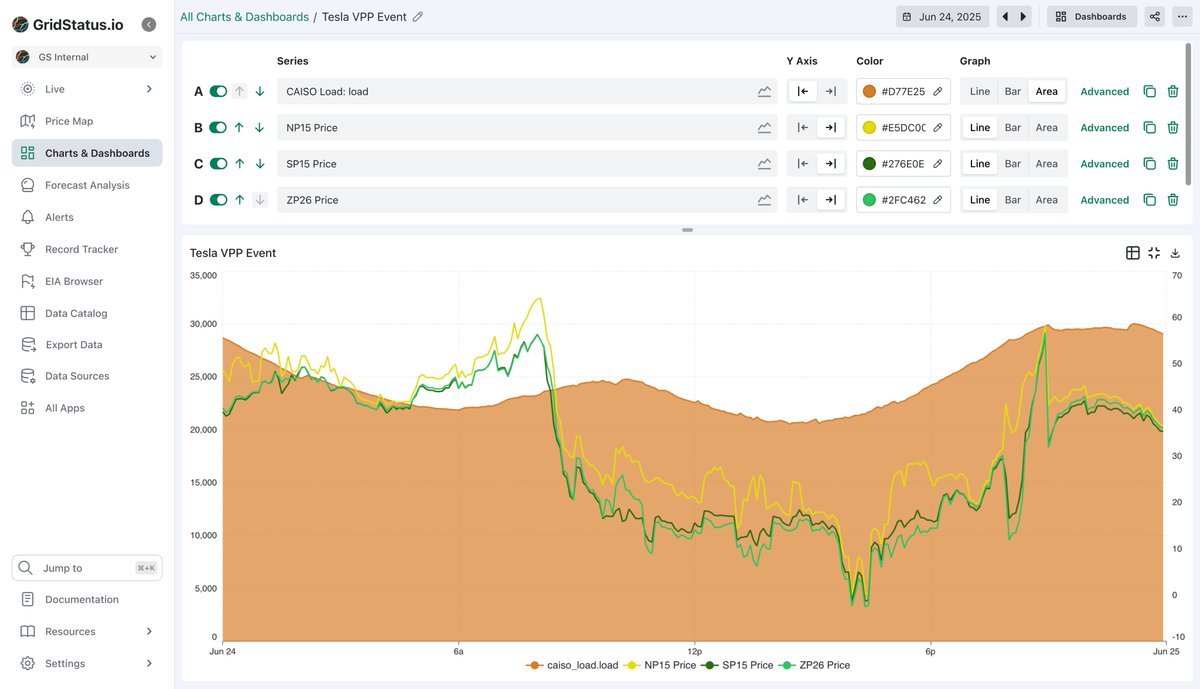The image size is (1200, 689).
Task: Click All Charts & Dashboards breadcrumb
Action: coord(244,17)
